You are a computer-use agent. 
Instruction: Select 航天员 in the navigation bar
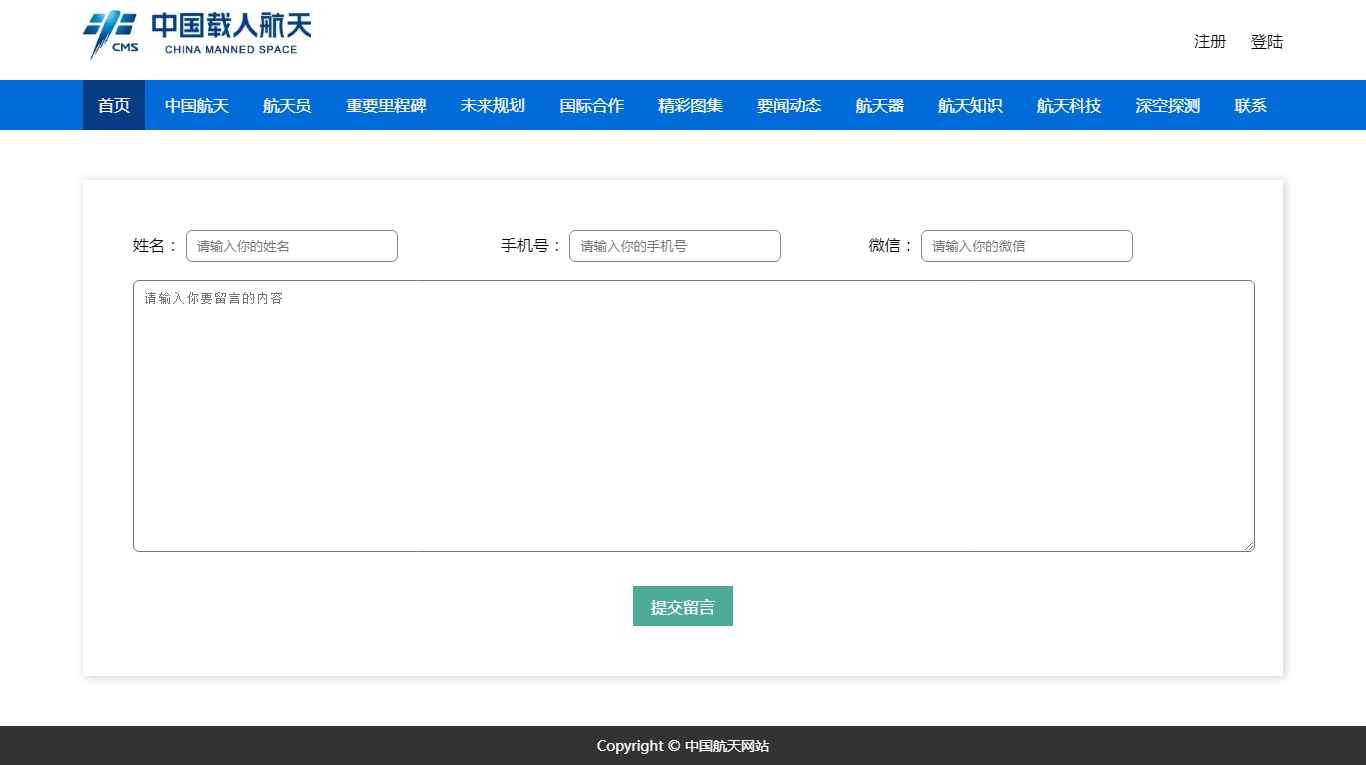(287, 106)
